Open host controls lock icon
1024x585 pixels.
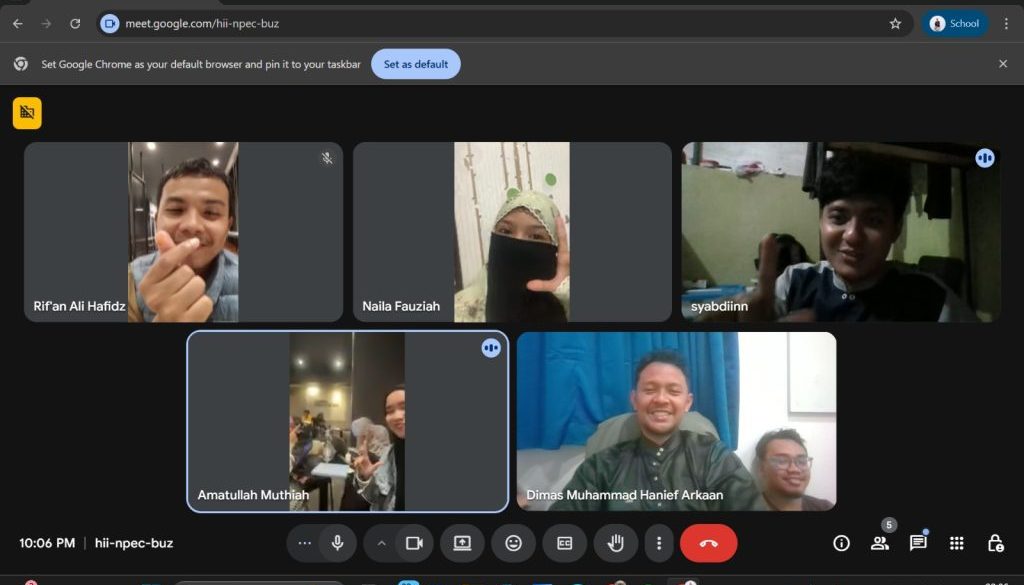coord(995,543)
